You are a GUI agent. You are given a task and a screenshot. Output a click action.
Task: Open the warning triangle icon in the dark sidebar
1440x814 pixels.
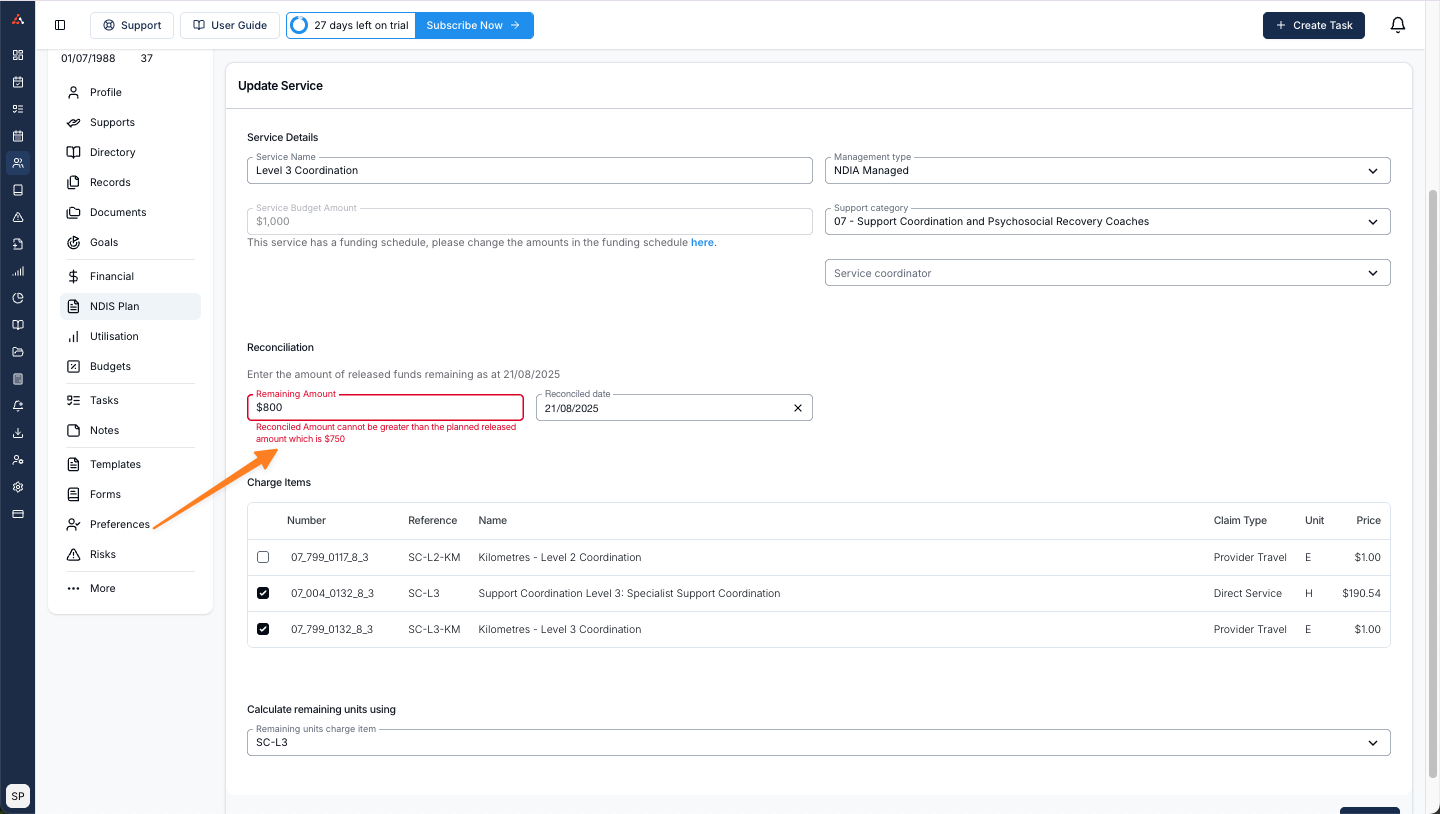pyautogui.click(x=18, y=217)
